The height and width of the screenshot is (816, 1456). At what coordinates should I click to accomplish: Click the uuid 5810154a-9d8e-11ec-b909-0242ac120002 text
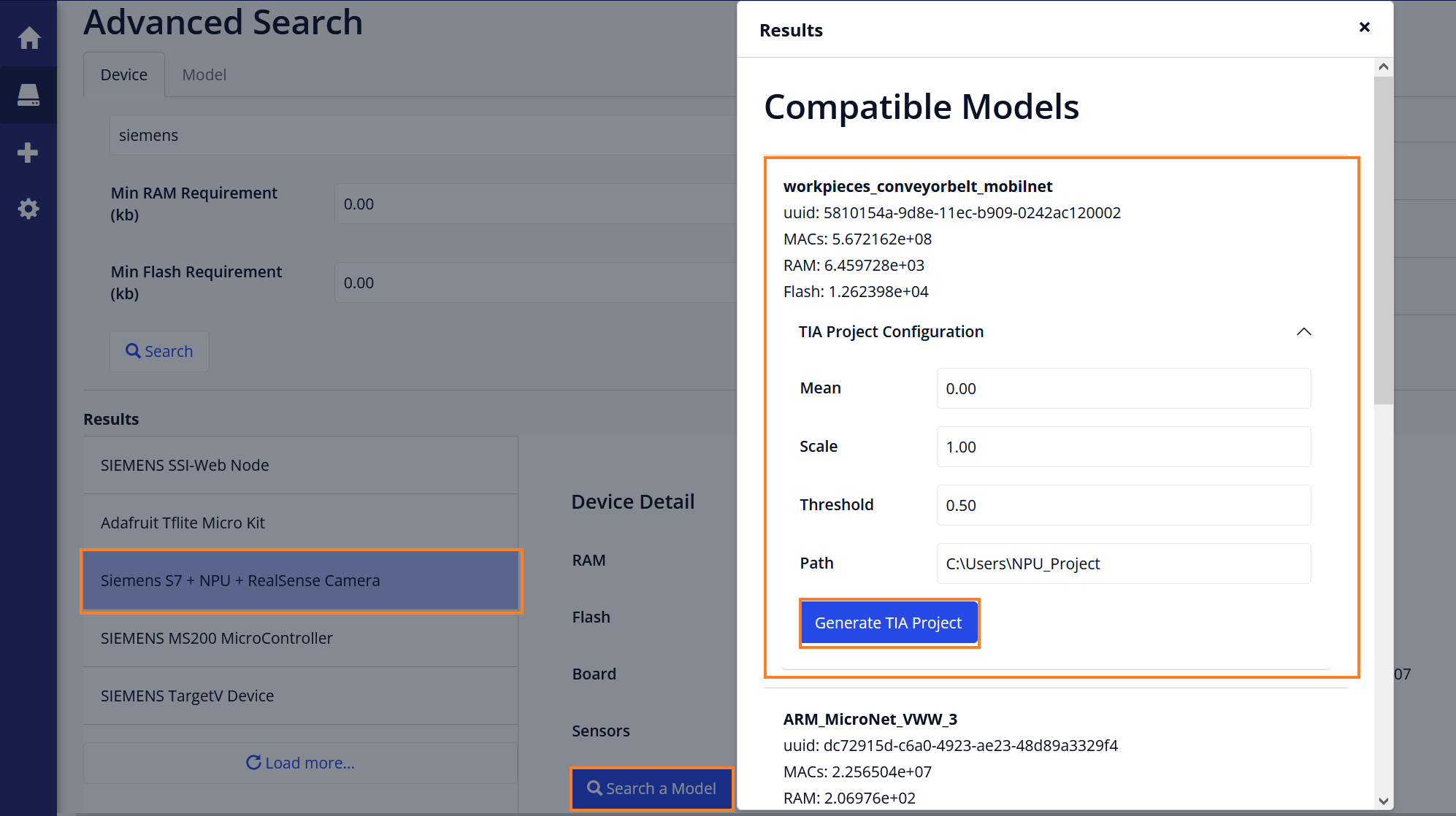952,212
